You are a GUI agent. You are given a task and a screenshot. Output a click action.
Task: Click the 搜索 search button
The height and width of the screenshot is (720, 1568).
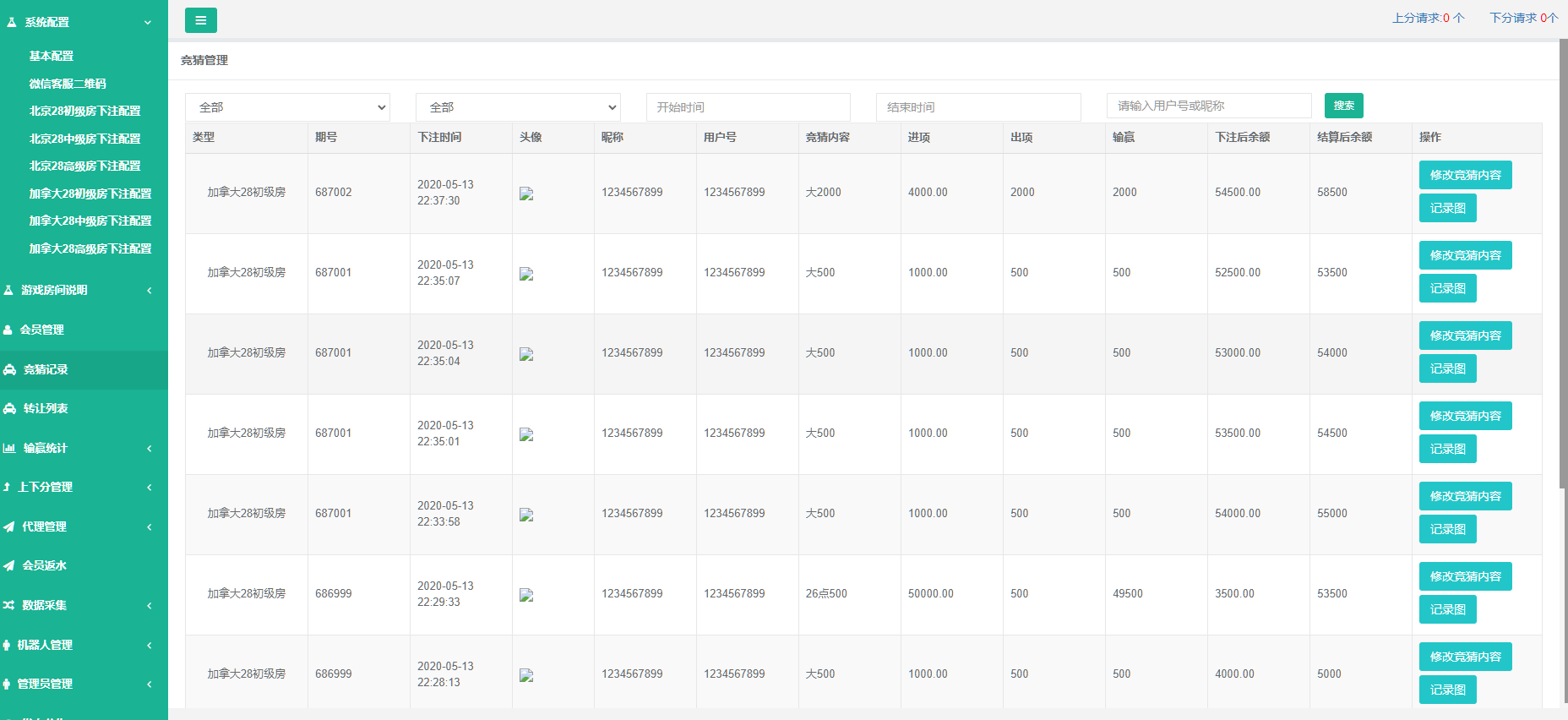click(1344, 106)
